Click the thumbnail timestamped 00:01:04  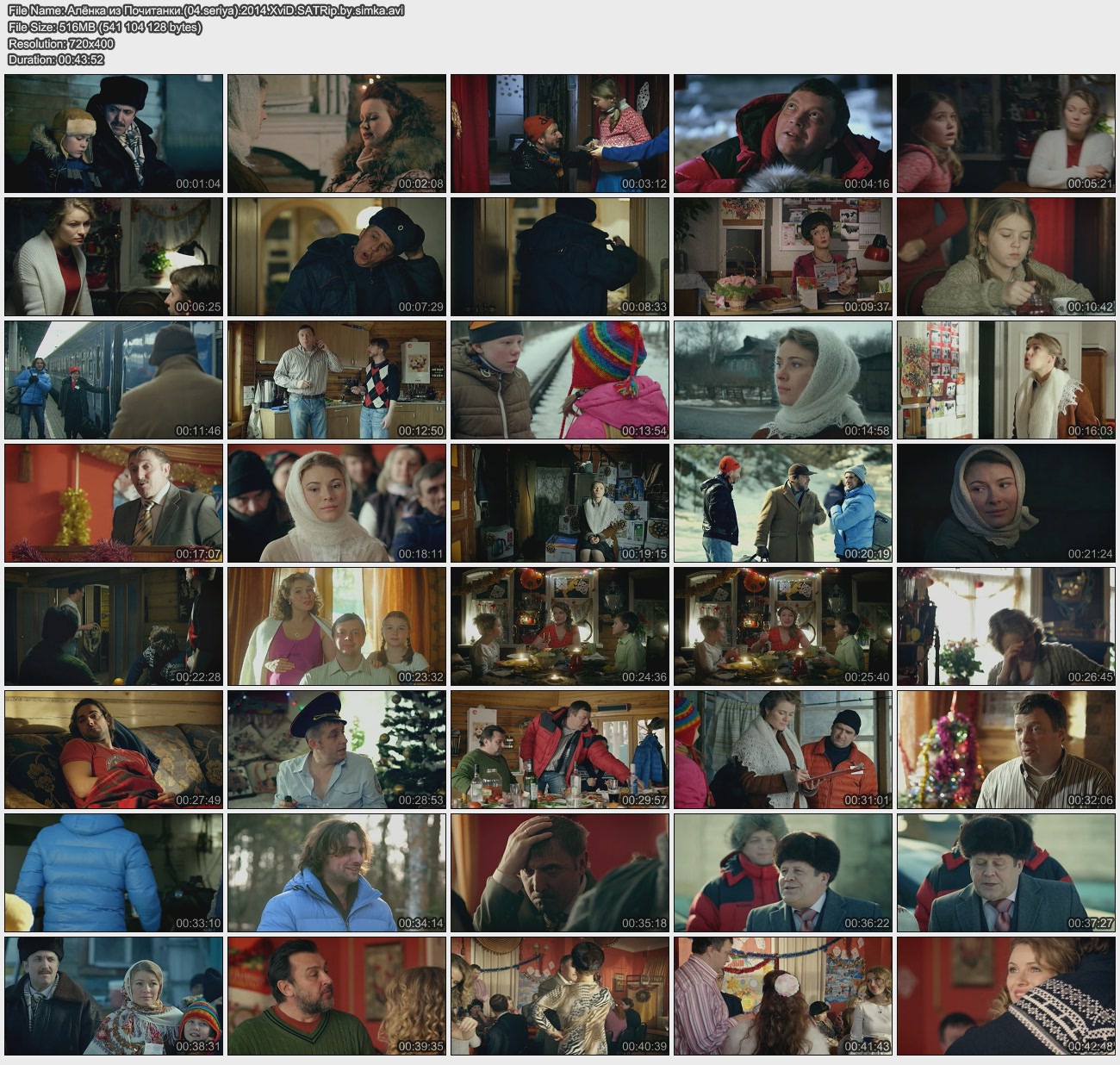[114, 134]
